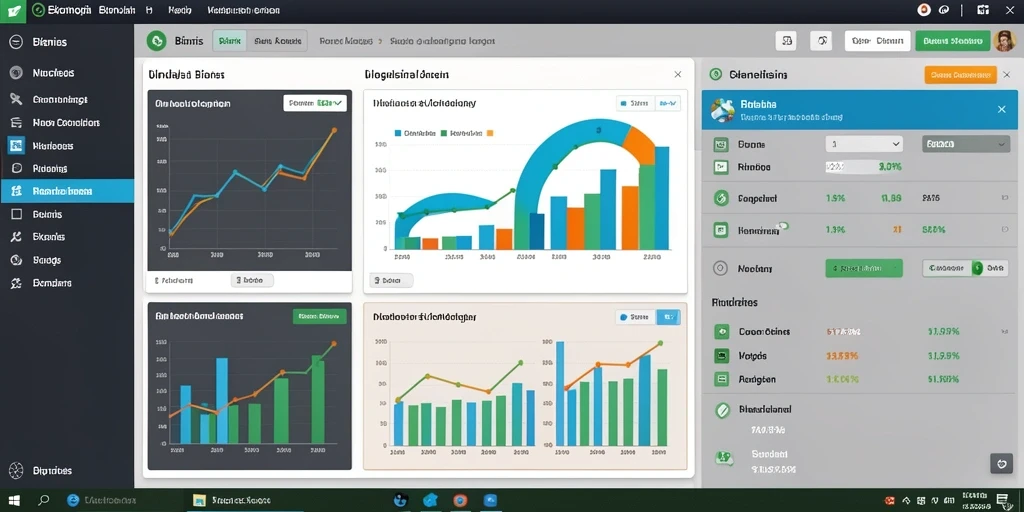
Task: Click the globe icon at the sidebar bottom
Action: click(17, 470)
